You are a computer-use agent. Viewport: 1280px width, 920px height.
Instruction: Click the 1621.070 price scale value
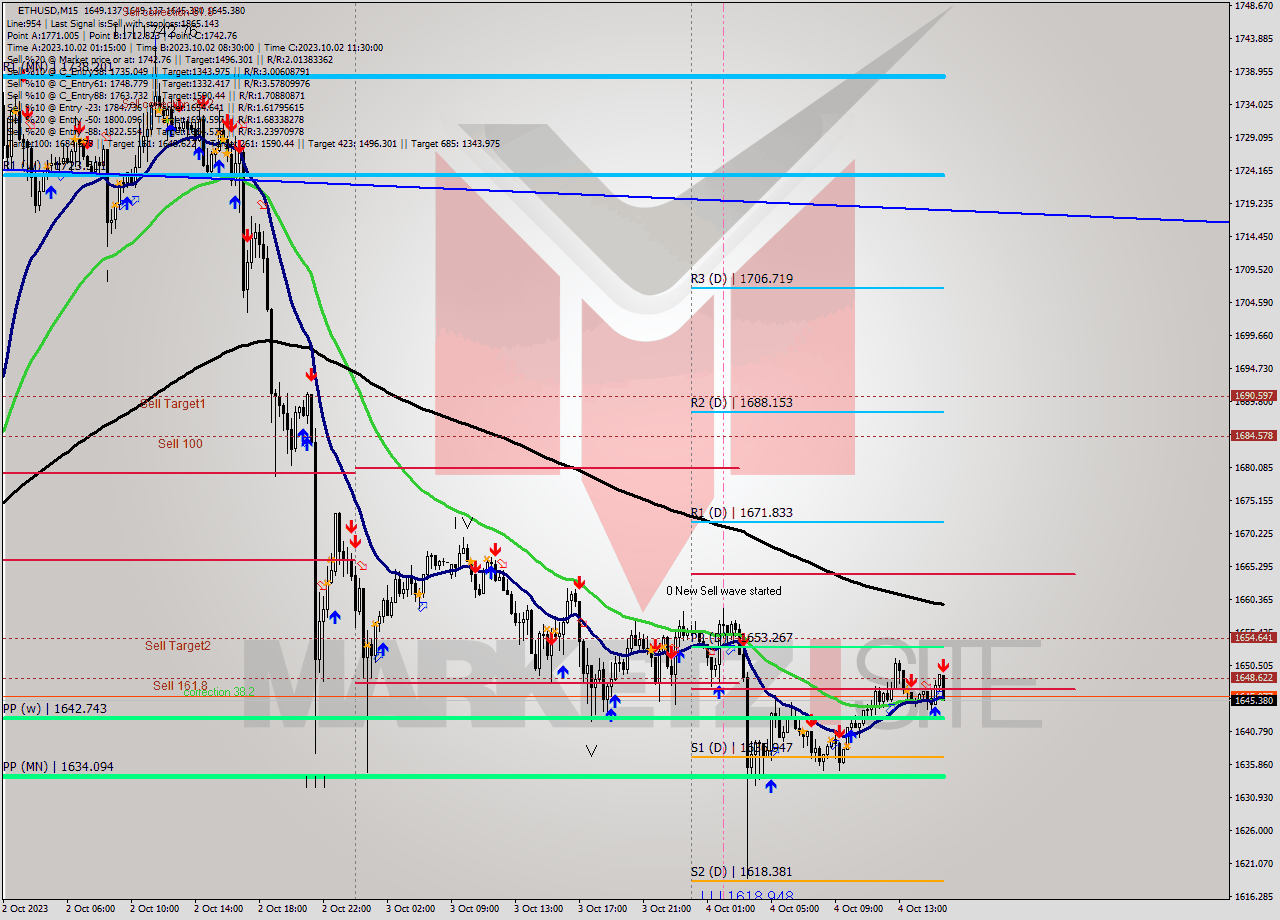pos(1253,863)
